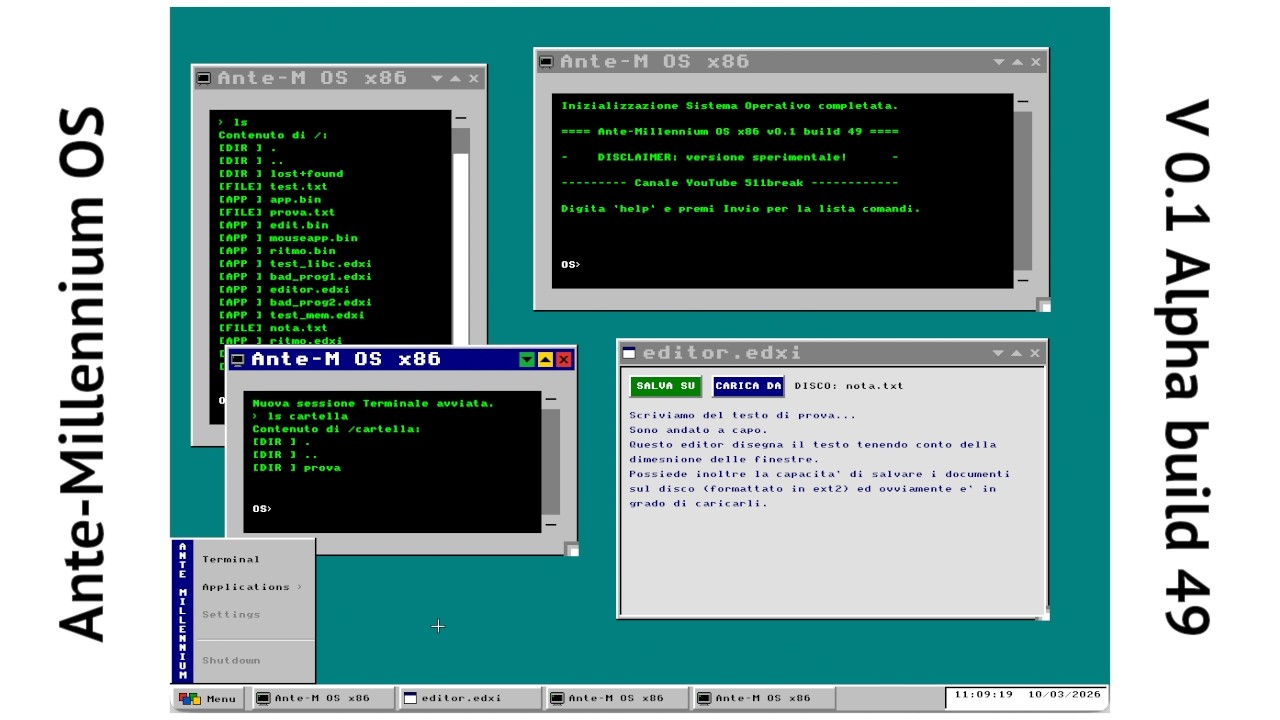Click the scroll-down dash in the active terminal
The width and height of the screenshot is (1280, 720).
[550, 524]
